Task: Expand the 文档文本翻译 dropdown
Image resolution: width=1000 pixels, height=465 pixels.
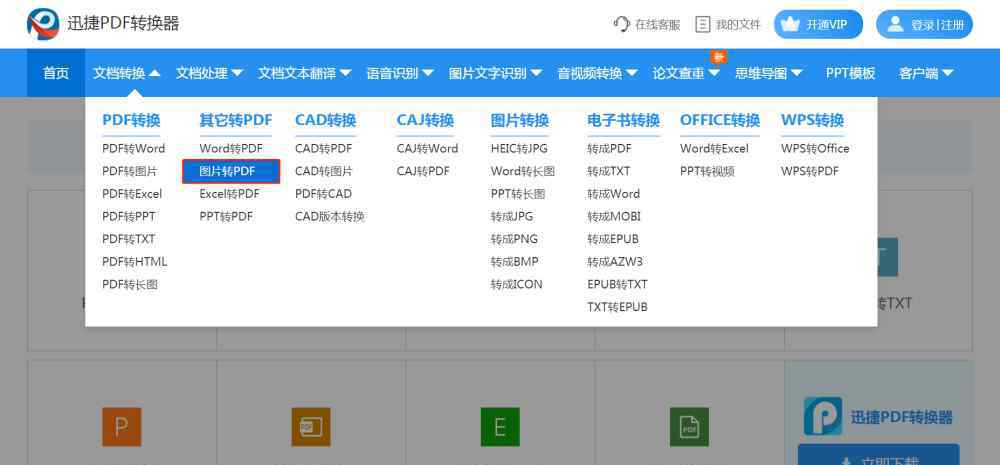Action: pyautogui.click(x=305, y=73)
